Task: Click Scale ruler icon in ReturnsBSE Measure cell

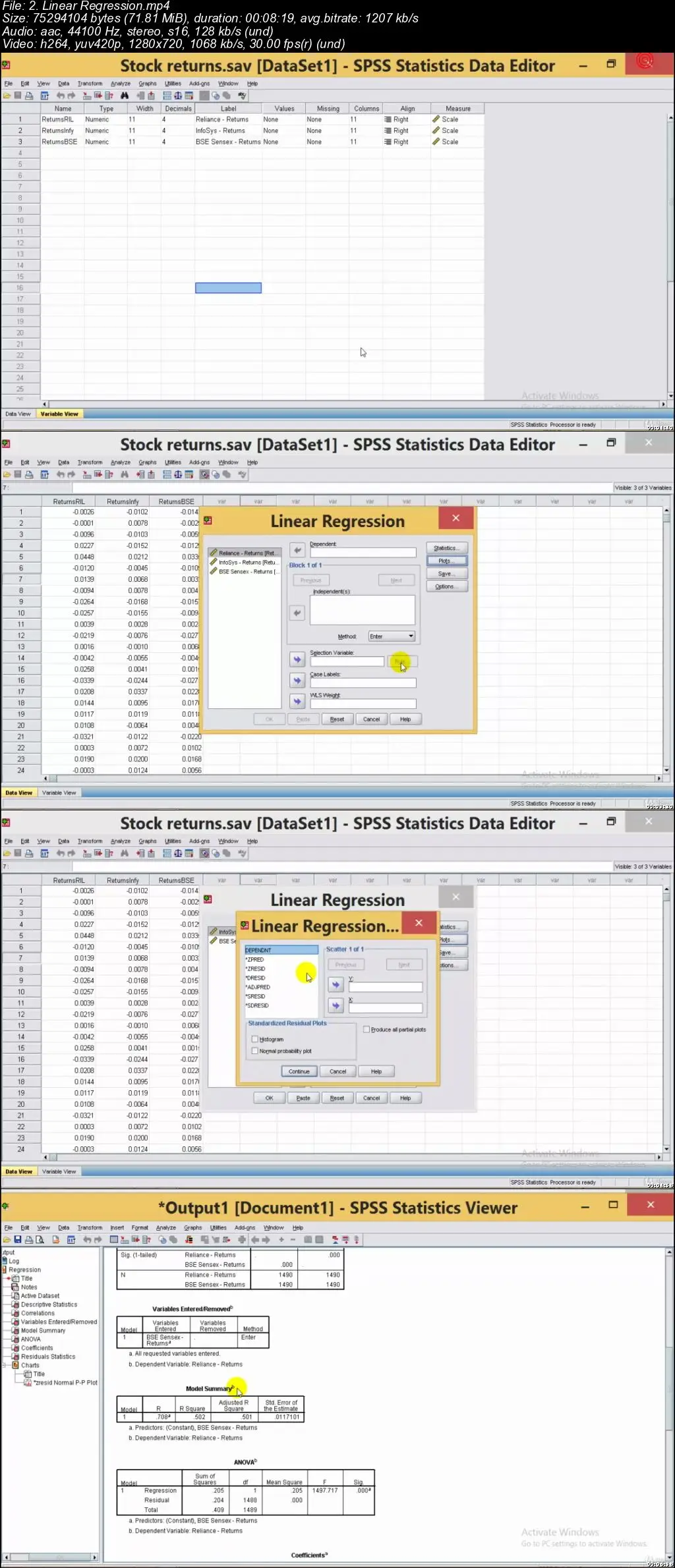Action: click(436, 142)
